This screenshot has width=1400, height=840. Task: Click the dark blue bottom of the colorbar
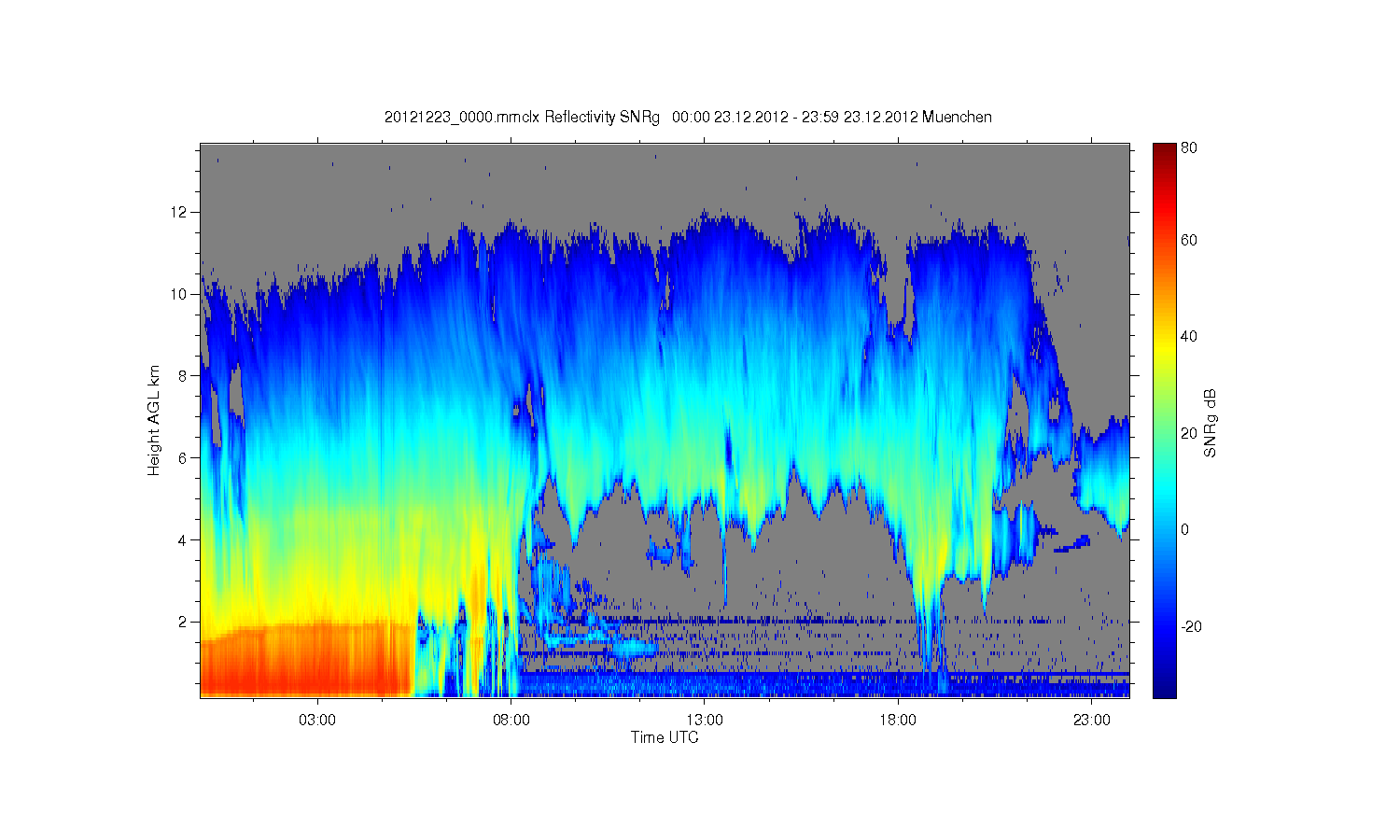click(1164, 686)
